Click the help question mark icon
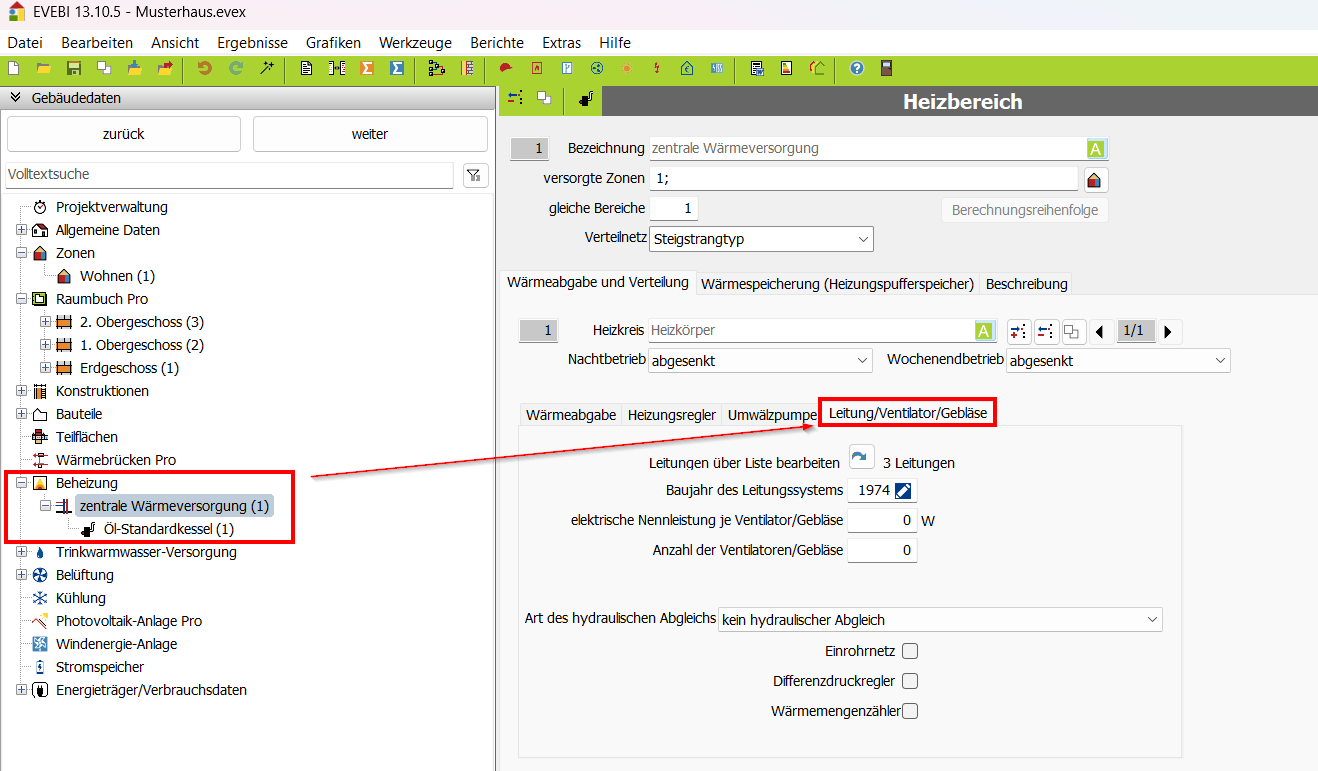 [856, 69]
